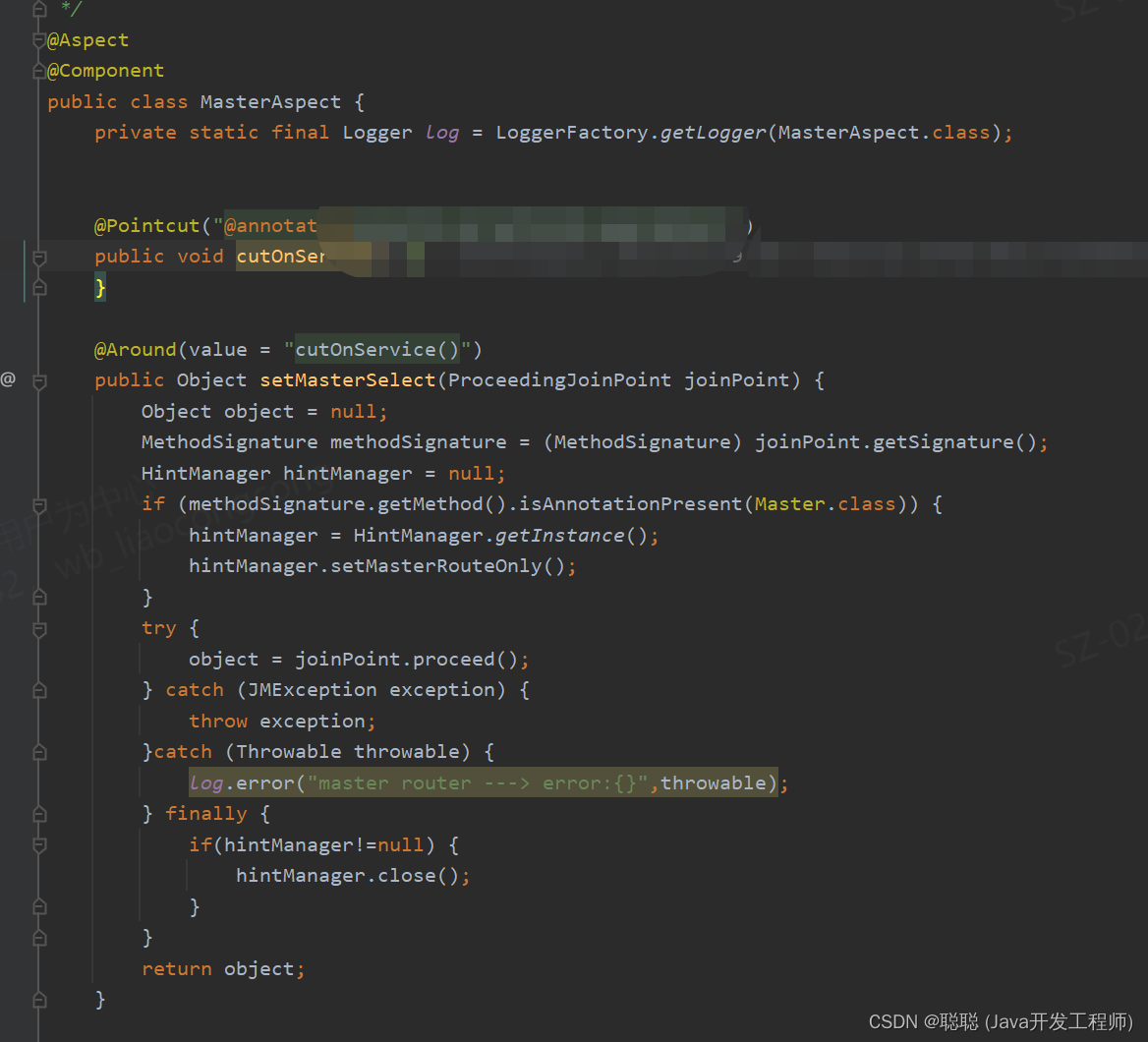Click the methodSignature variable in its declaration
The image size is (1148, 1042).
coord(418,442)
